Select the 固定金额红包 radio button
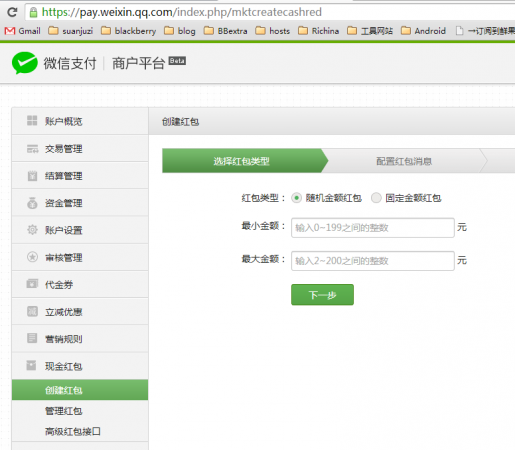 376,198
